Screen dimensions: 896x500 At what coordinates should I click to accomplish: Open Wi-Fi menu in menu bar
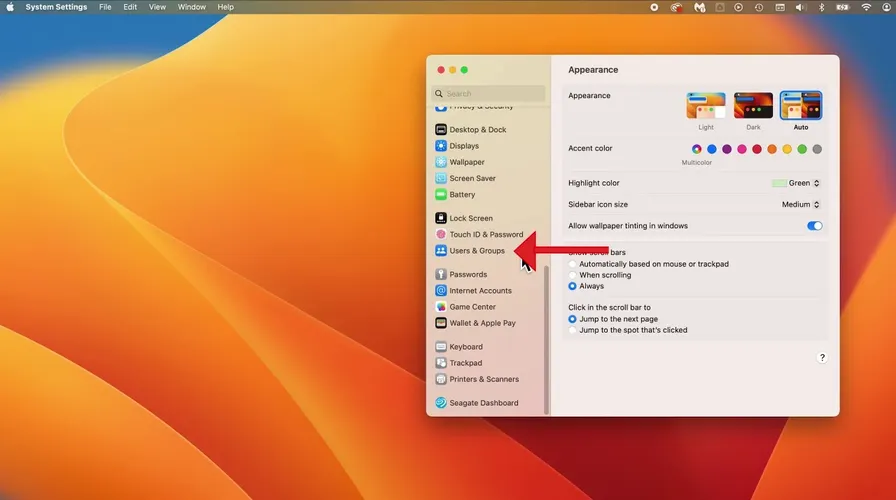pos(866,7)
